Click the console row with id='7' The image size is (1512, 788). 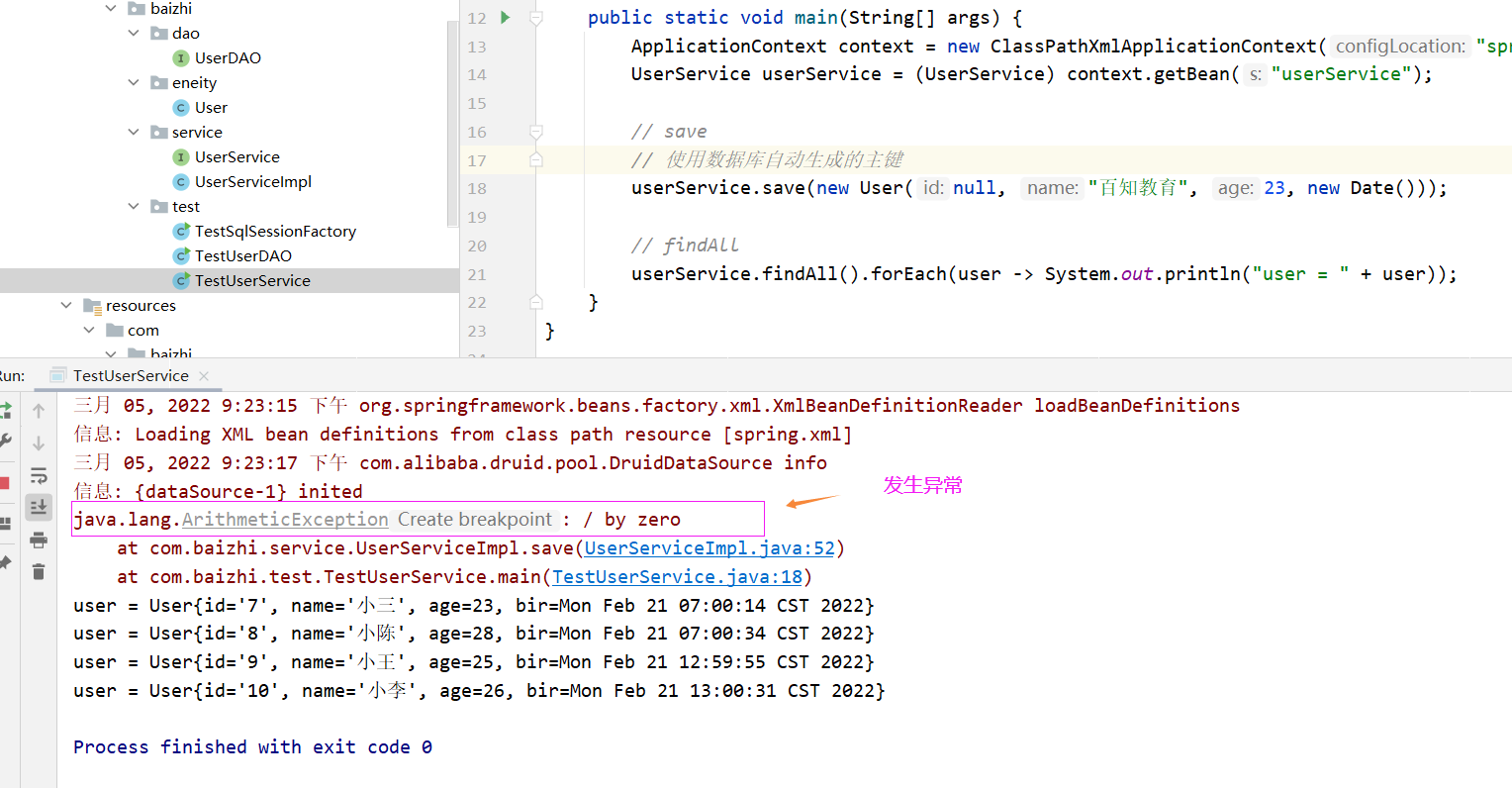pos(474,606)
